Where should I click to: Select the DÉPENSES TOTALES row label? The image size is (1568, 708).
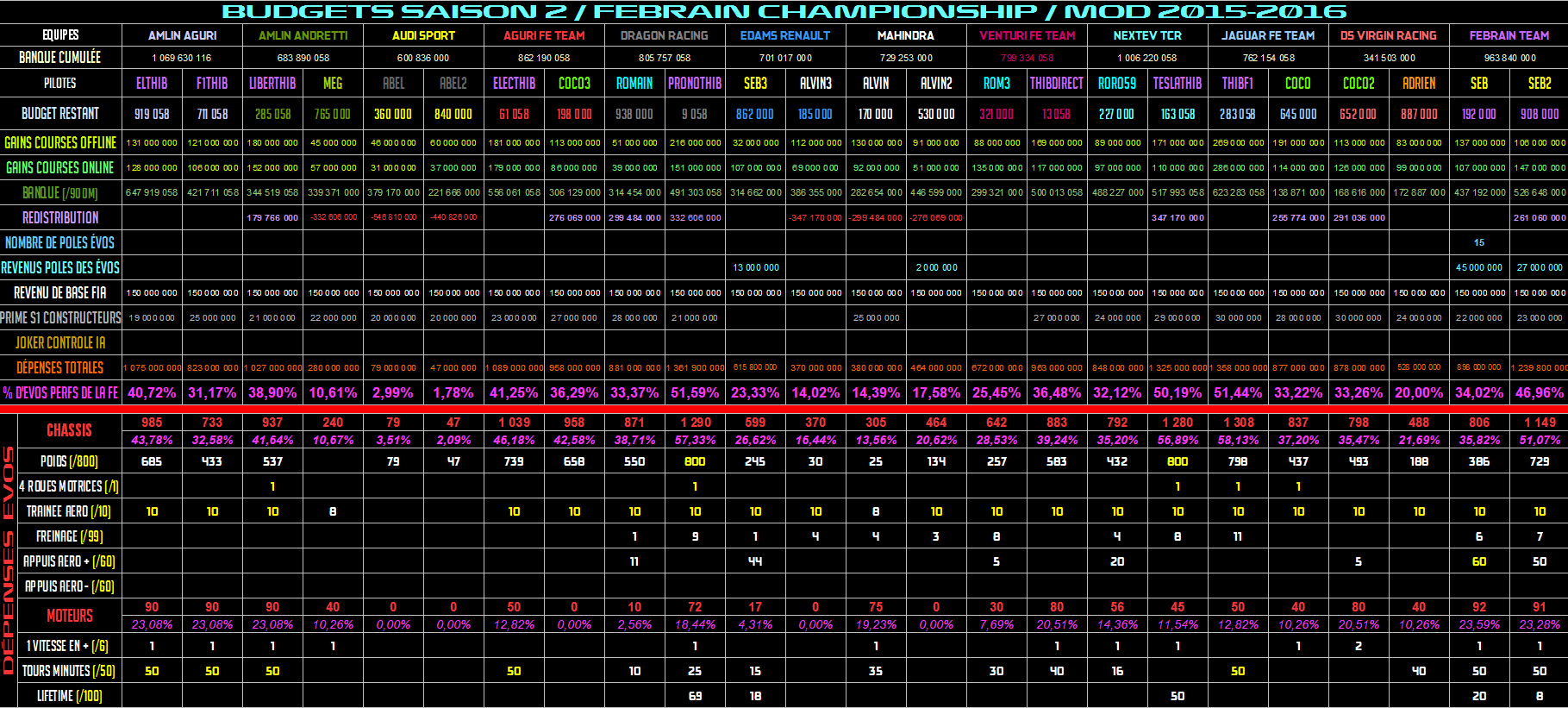click(60, 367)
